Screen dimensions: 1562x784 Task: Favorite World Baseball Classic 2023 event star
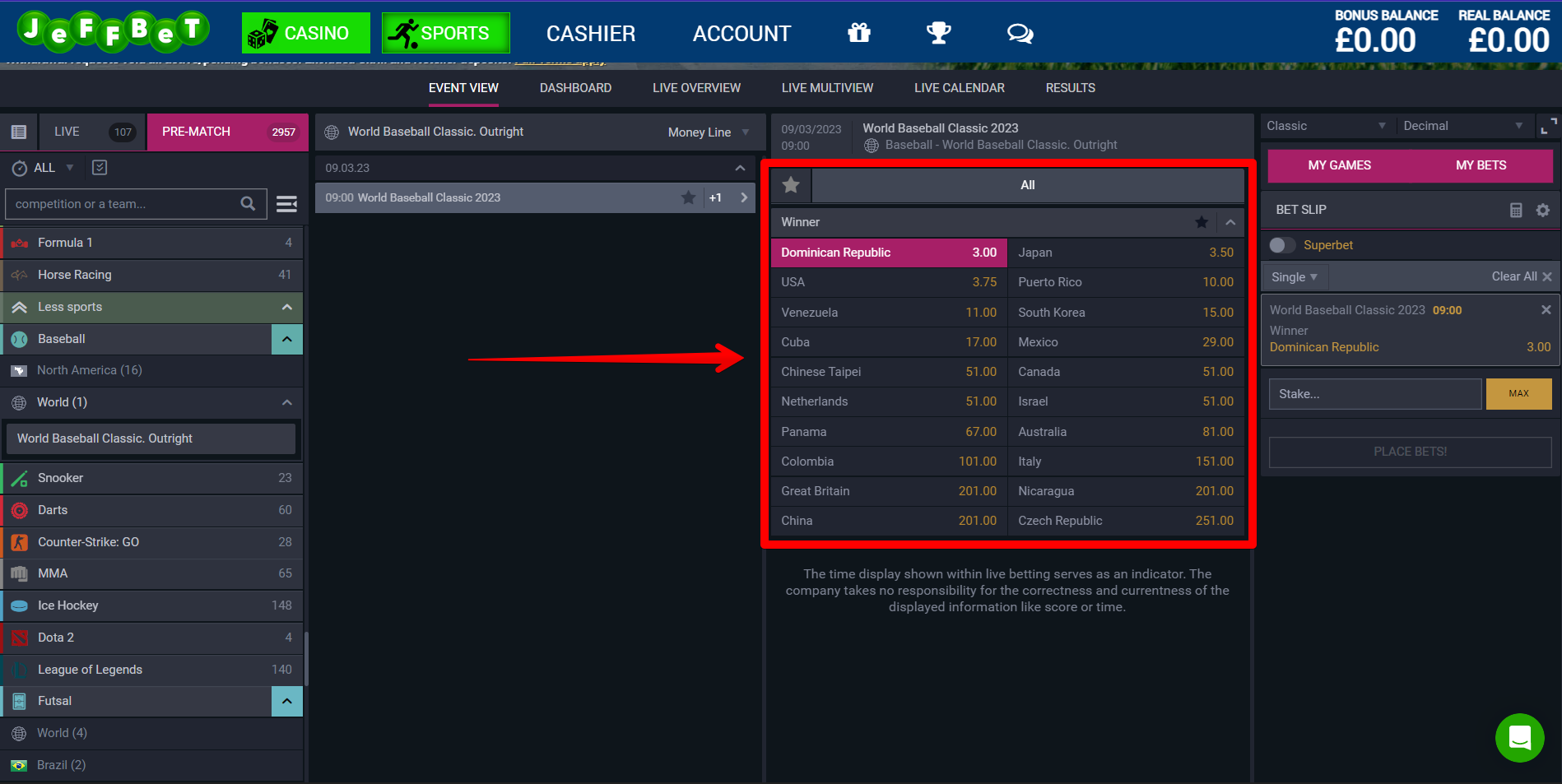(689, 197)
